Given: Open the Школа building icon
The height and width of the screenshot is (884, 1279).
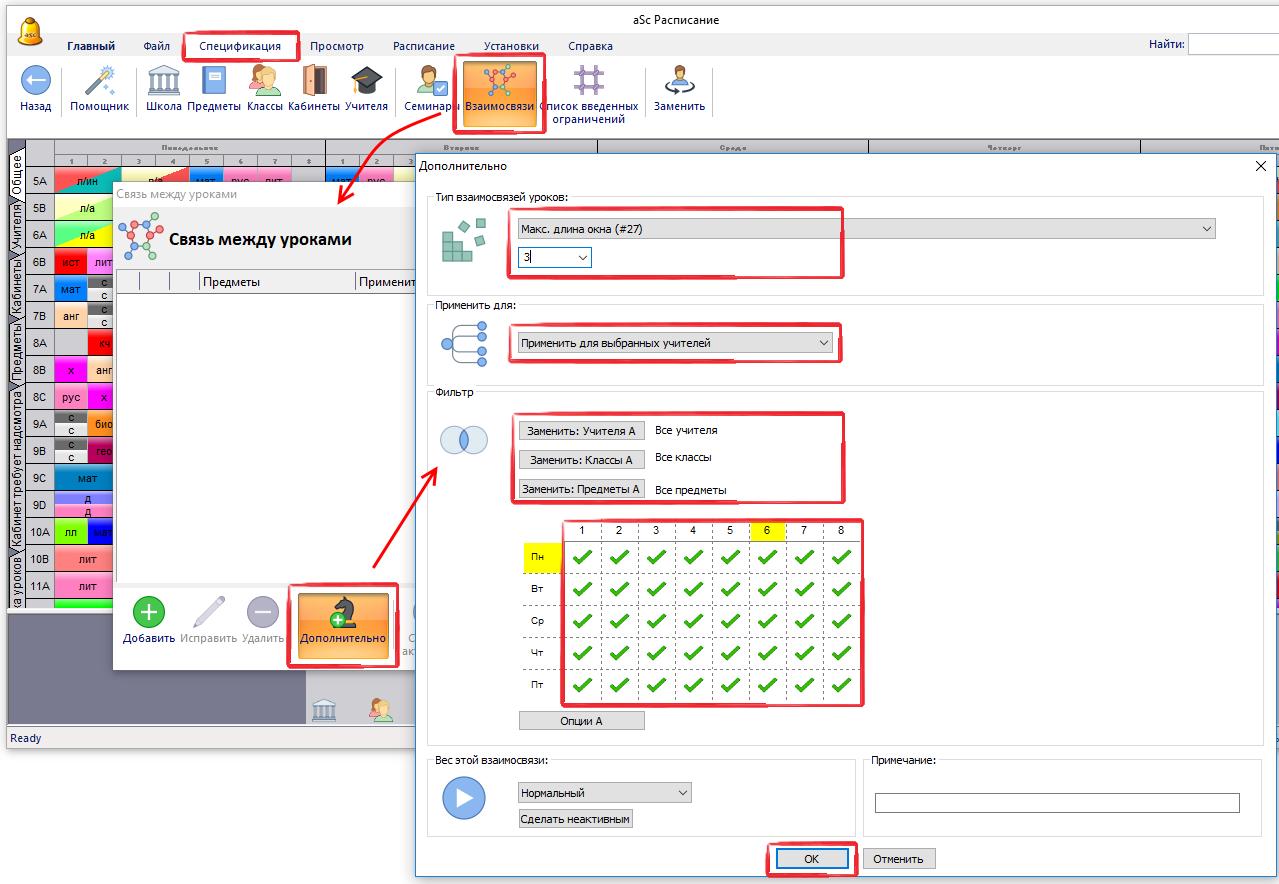Looking at the screenshot, I should click(163, 82).
